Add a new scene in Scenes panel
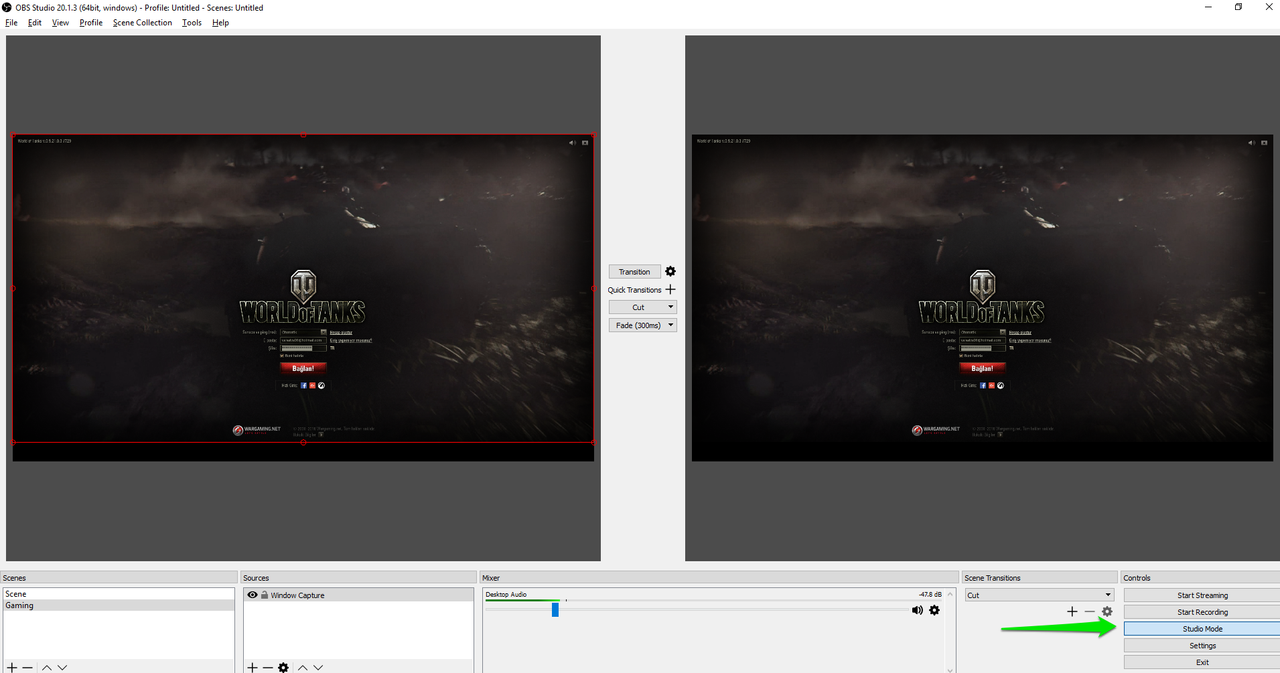Image resolution: width=1280 pixels, height=673 pixels. (x=12, y=667)
